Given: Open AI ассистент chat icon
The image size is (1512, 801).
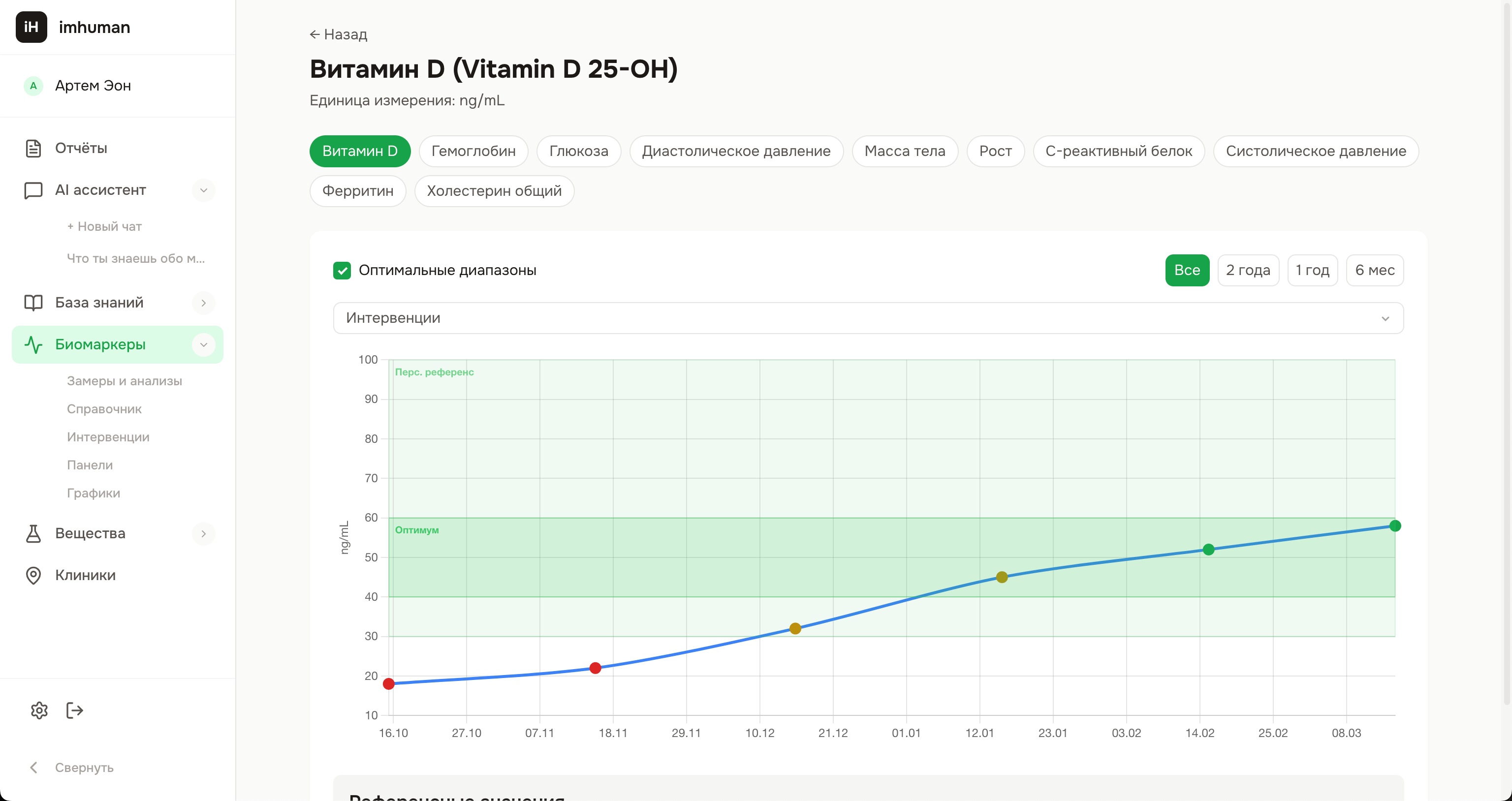Looking at the screenshot, I should click(x=33, y=190).
